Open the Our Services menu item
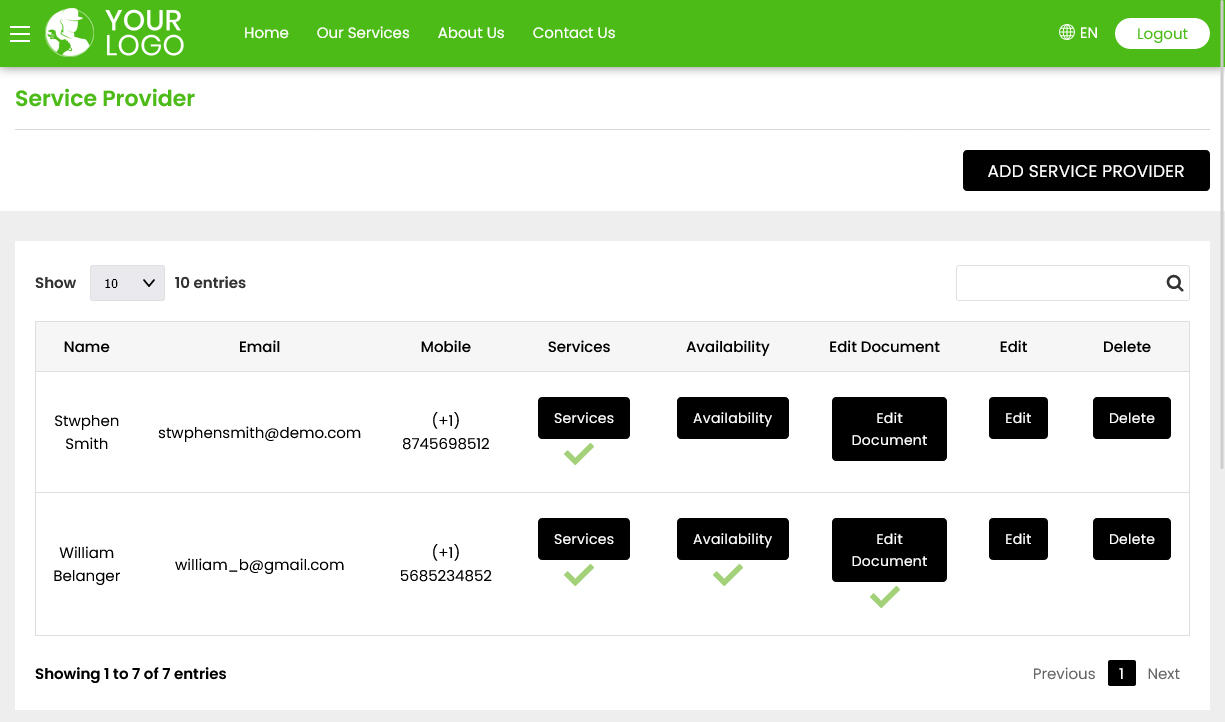This screenshot has height=722, width=1225. click(x=362, y=33)
